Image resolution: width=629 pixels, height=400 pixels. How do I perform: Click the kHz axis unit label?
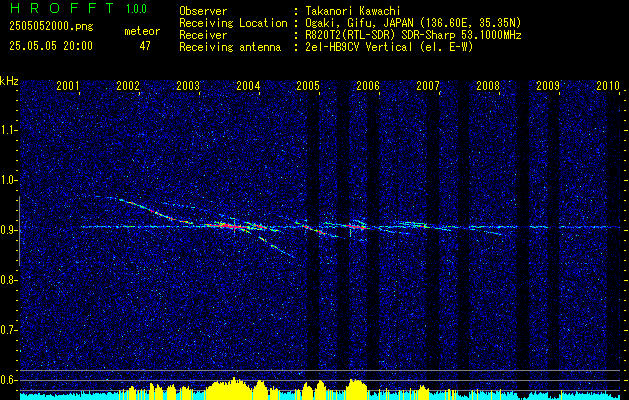coord(9,81)
